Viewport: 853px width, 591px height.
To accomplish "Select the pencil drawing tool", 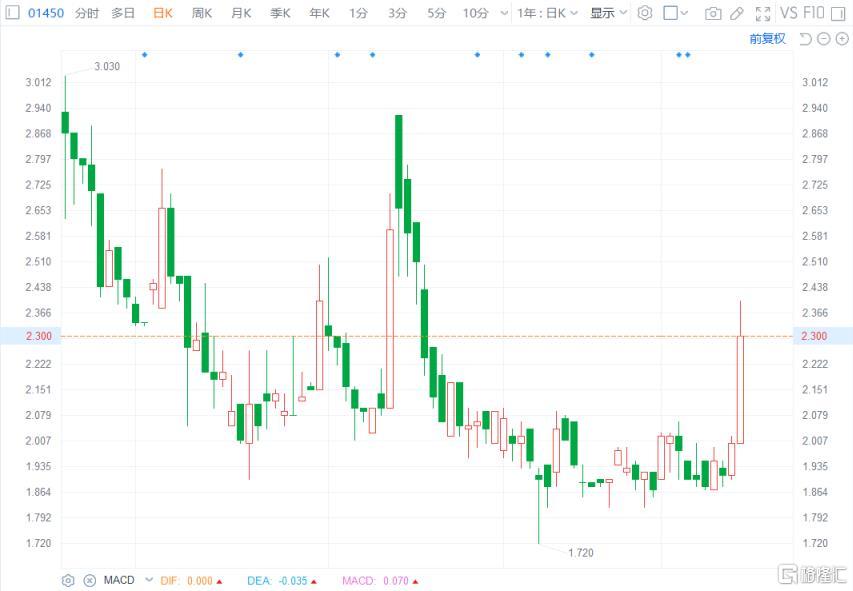I will click(x=737, y=13).
